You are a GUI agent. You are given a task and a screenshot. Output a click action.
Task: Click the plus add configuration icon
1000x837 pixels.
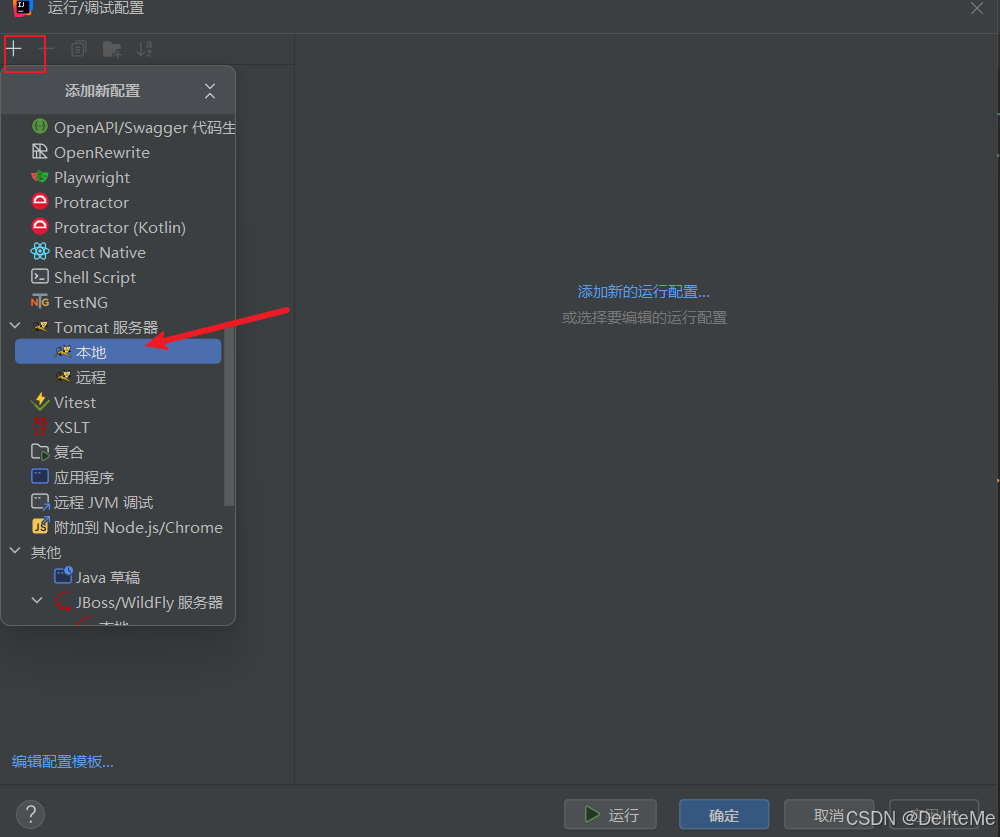[13, 48]
